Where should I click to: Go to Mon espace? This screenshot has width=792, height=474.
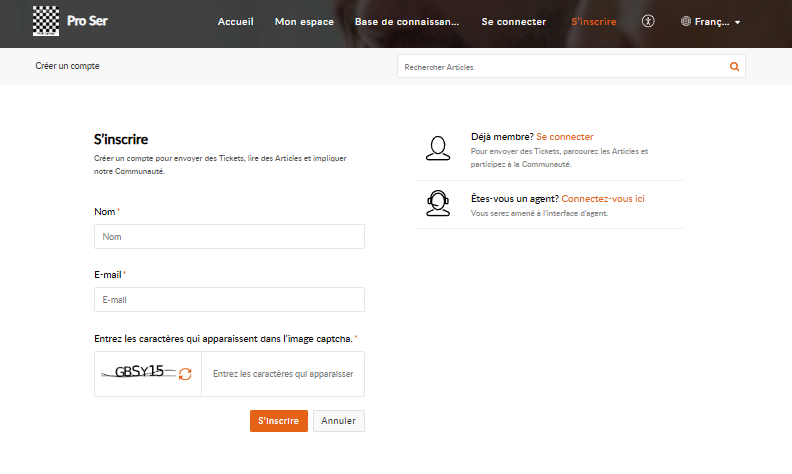pos(304,21)
